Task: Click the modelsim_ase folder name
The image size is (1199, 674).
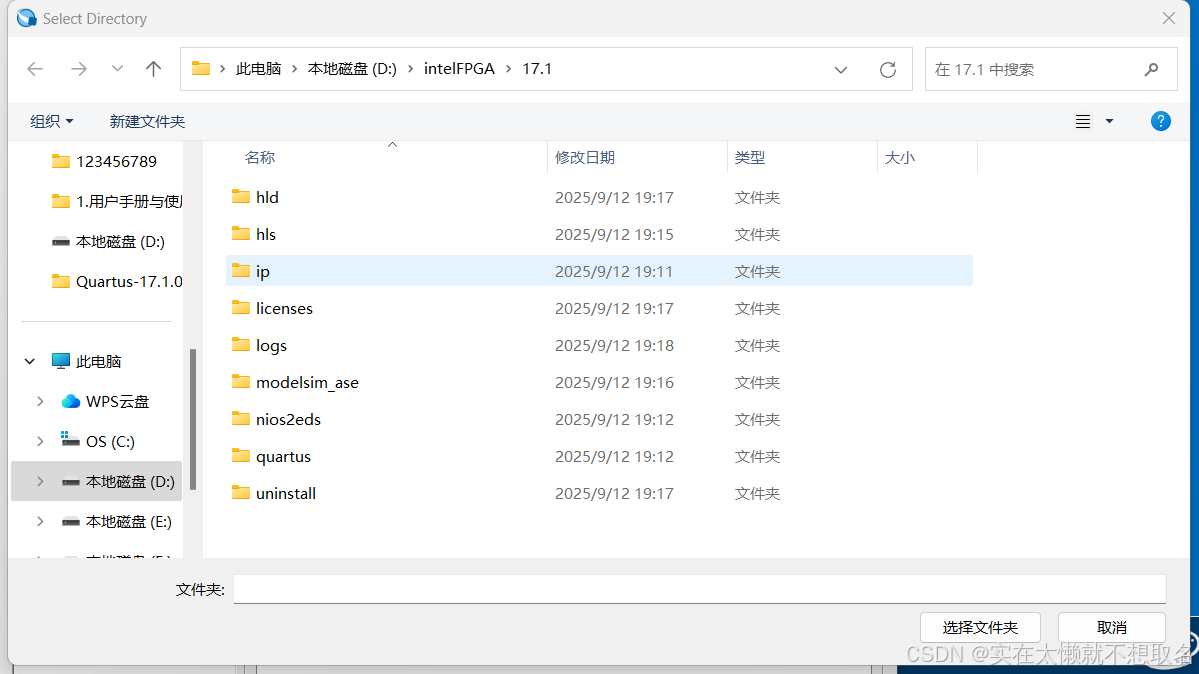Action: point(307,383)
